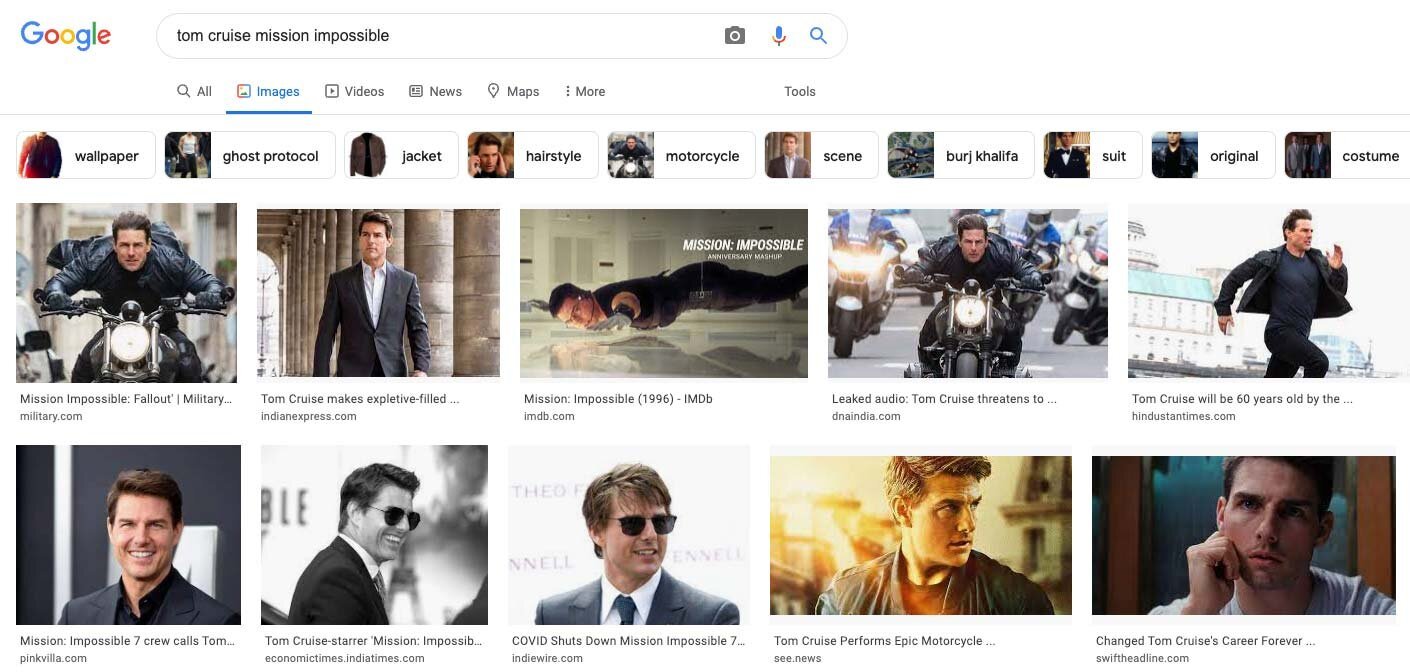Open the Tools options

(800, 91)
